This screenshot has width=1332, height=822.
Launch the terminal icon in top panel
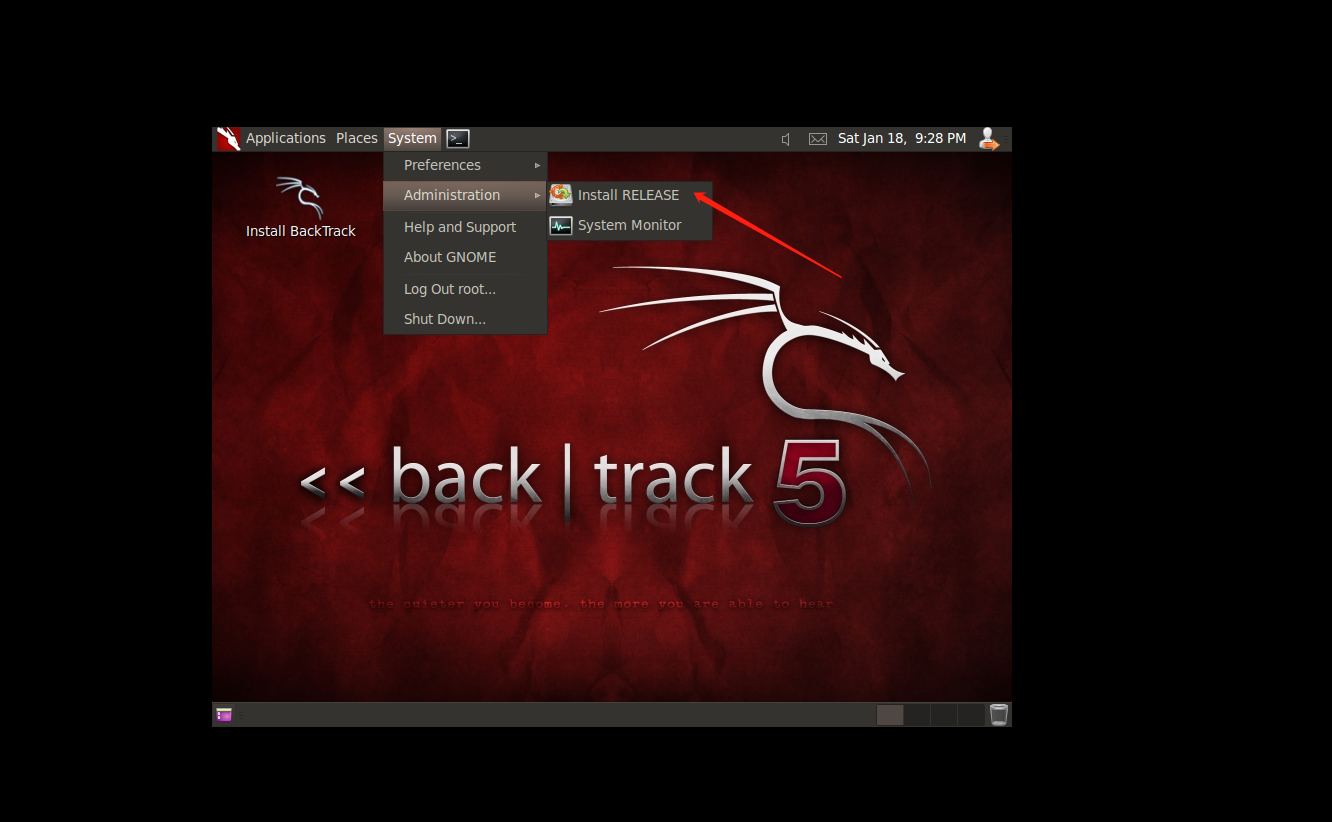(x=458, y=139)
